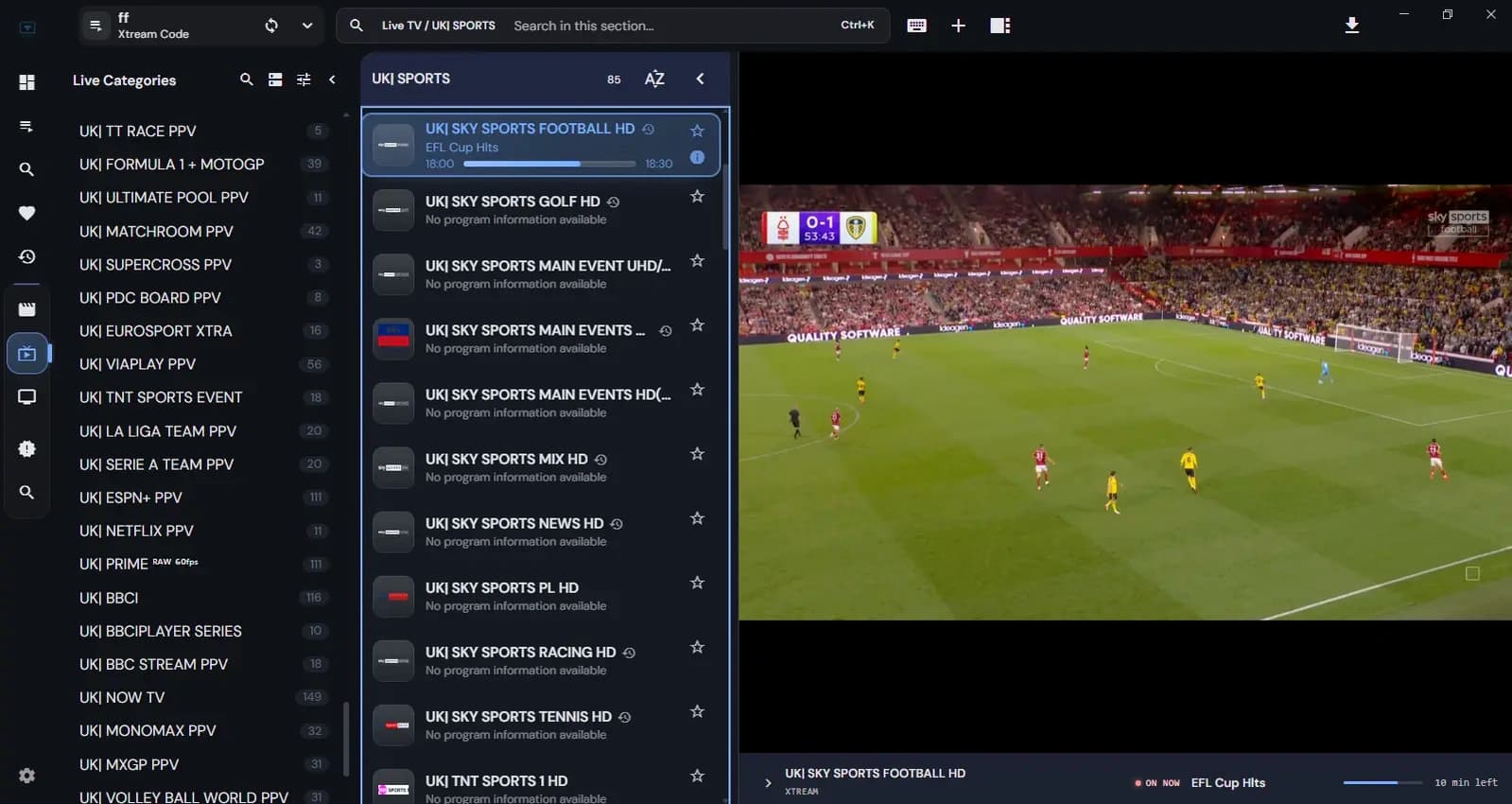Open the dashboard grid icon in sidebar

tap(26, 82)
